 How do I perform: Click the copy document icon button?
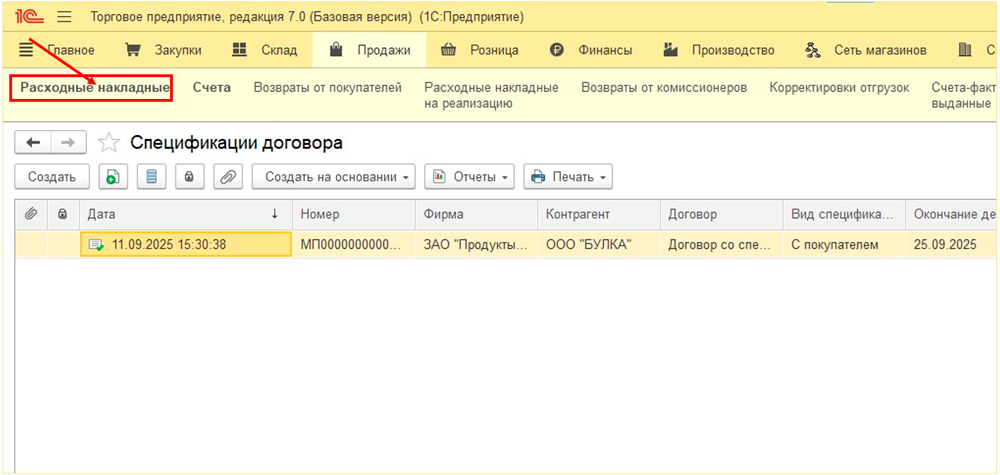pyautogui.click(x=112, y=177)
